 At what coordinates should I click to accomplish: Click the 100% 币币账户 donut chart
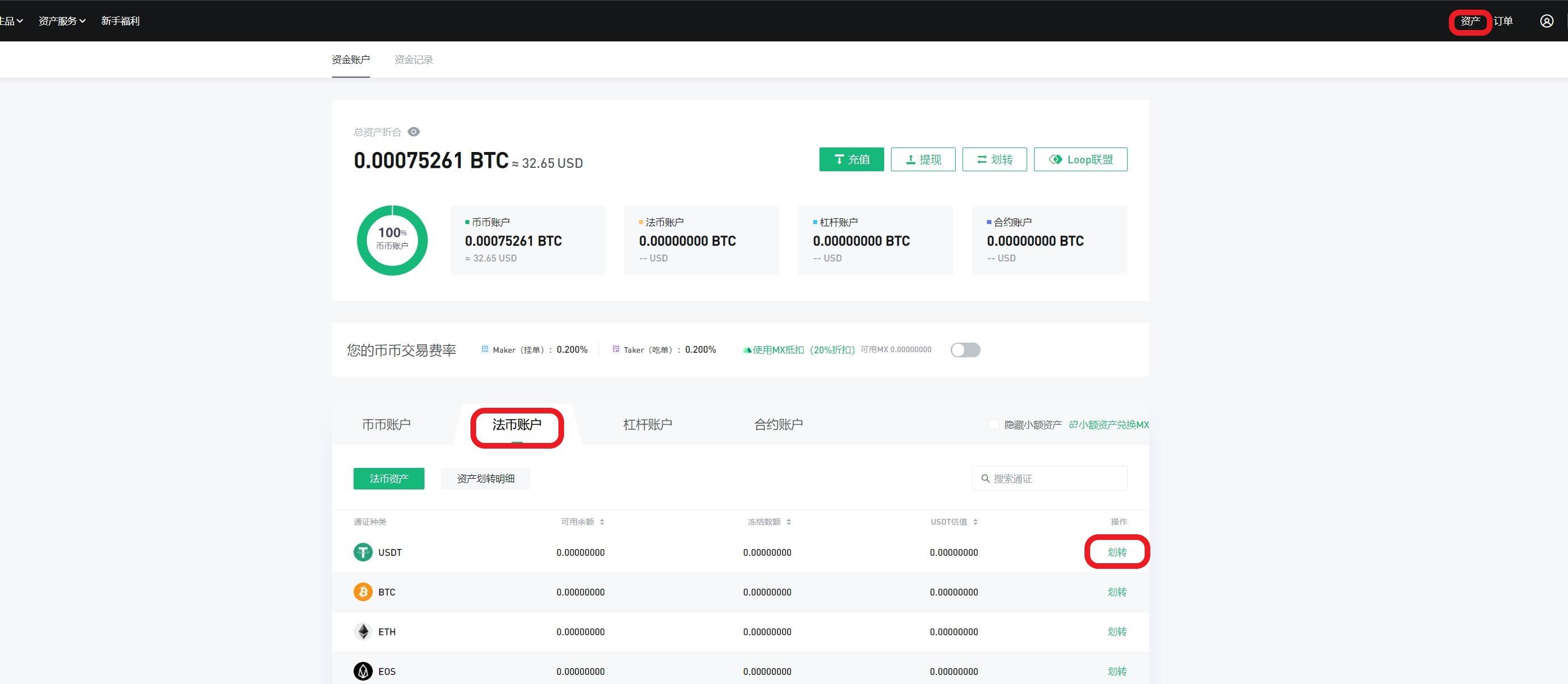pyautogui.click(x=392, y=240)
